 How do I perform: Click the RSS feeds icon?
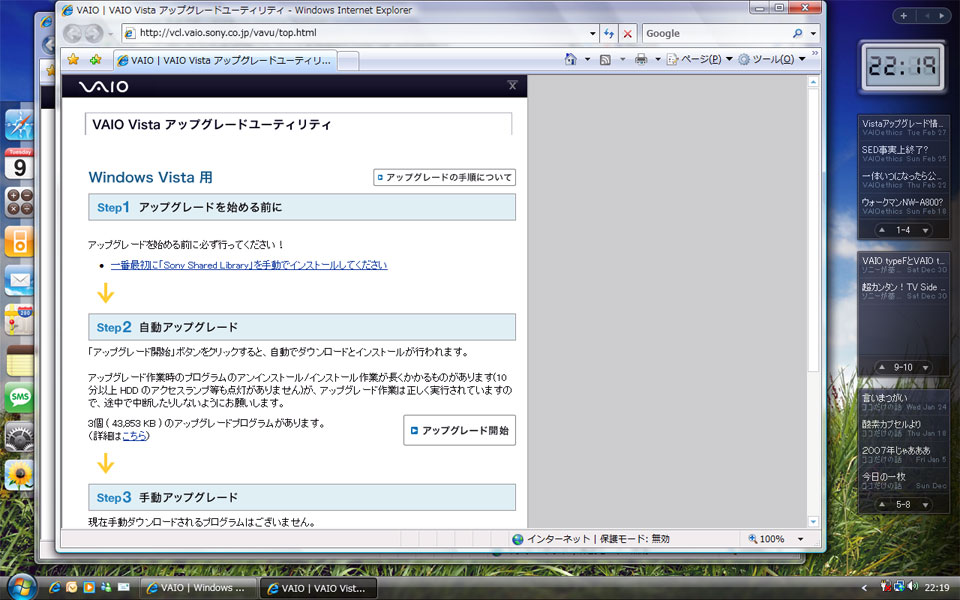click(605, 59)
